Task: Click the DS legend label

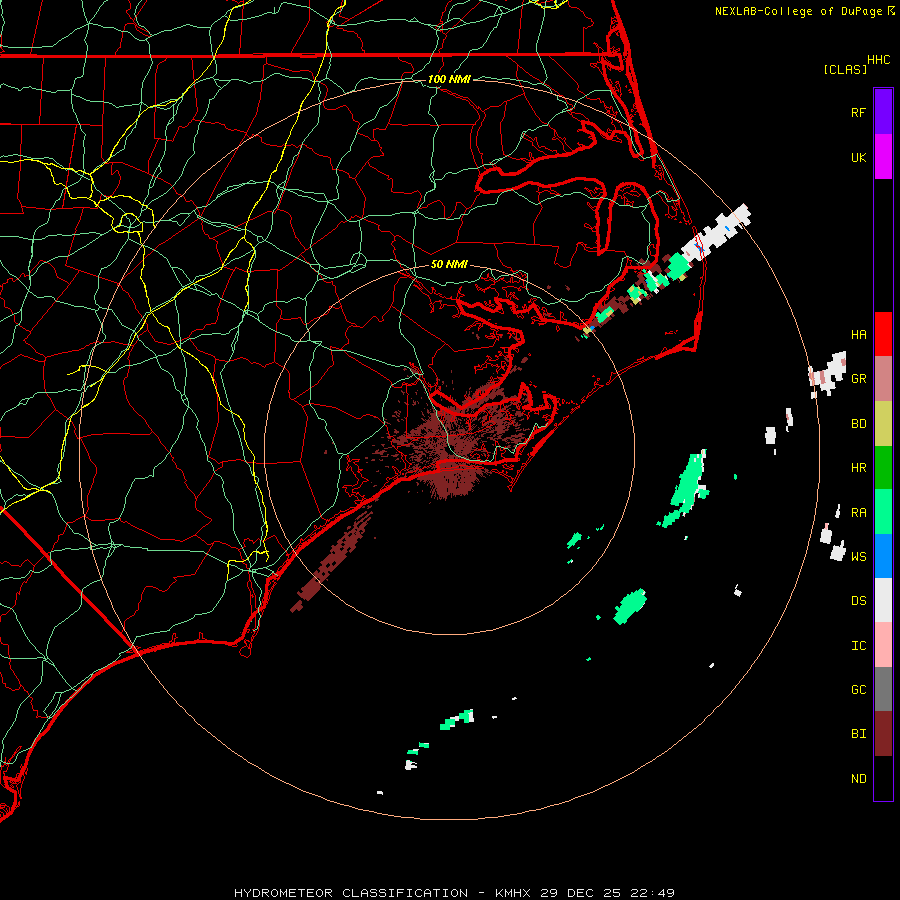Action: pos(858,600)
